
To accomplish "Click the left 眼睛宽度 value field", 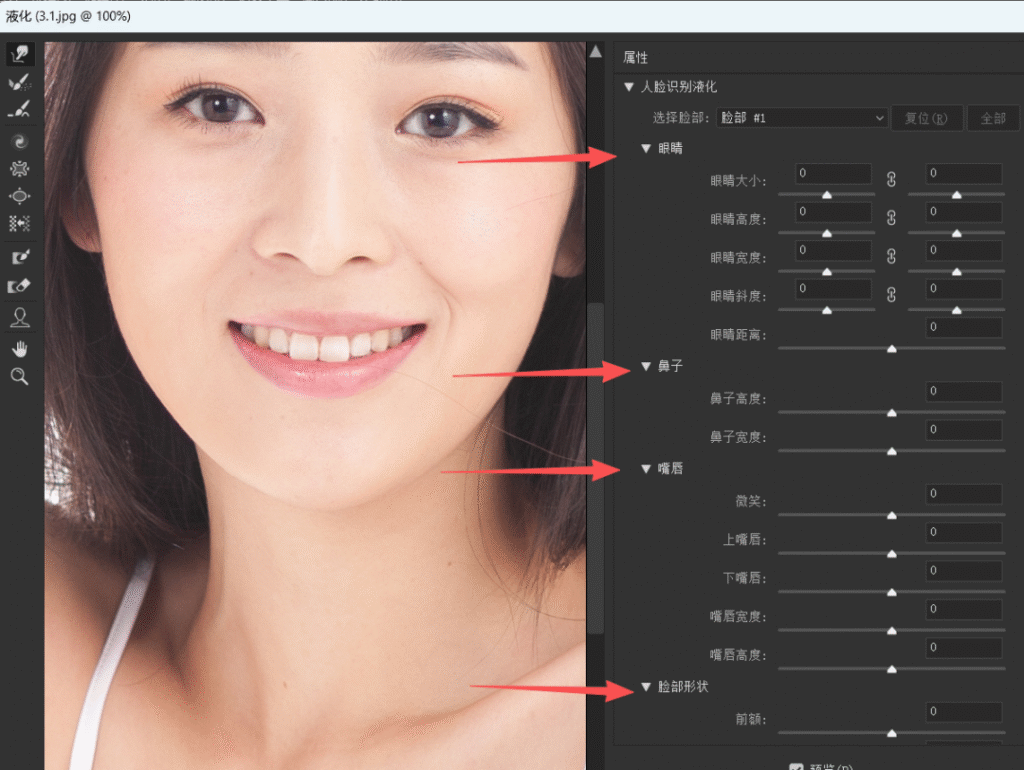I will (833, 251).
